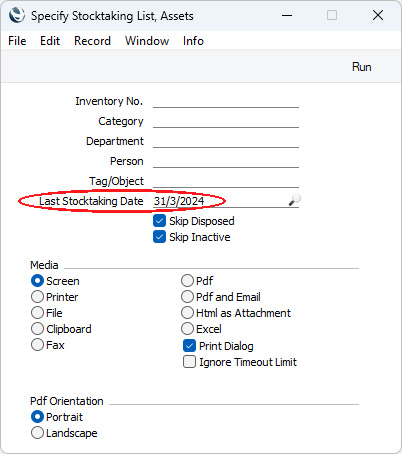Minimize the stocktaking dialog window
Screen dimensions: 402x454
(287, 15)
